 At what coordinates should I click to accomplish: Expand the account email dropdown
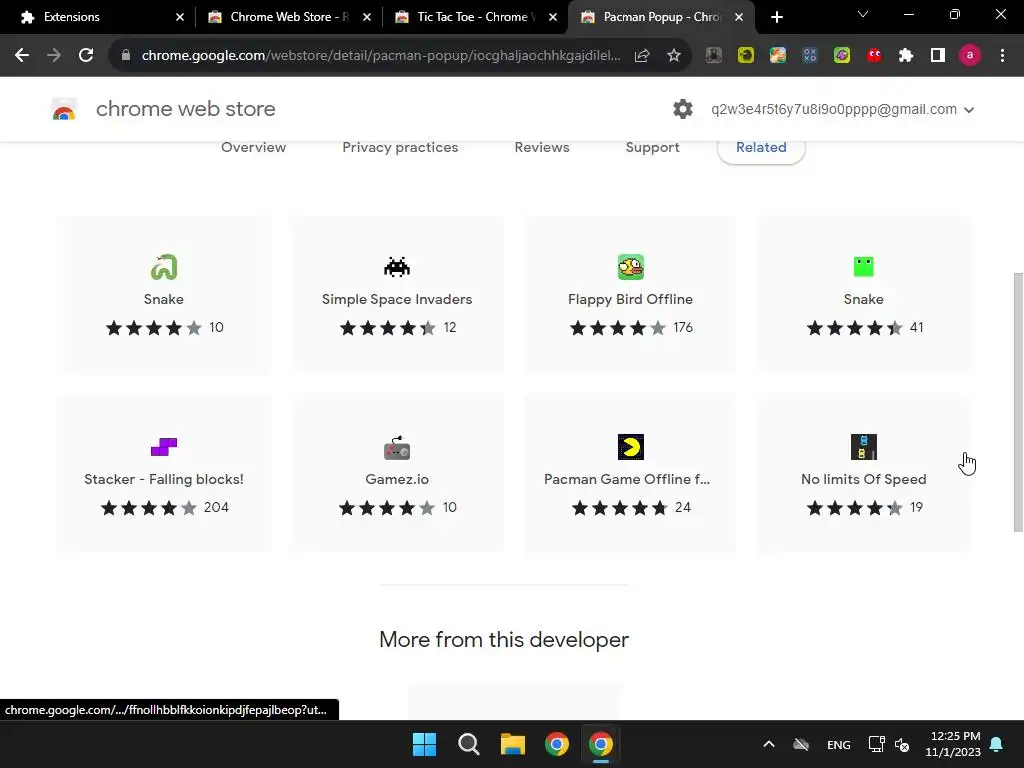pyautogui.click(x=969, y=110)
